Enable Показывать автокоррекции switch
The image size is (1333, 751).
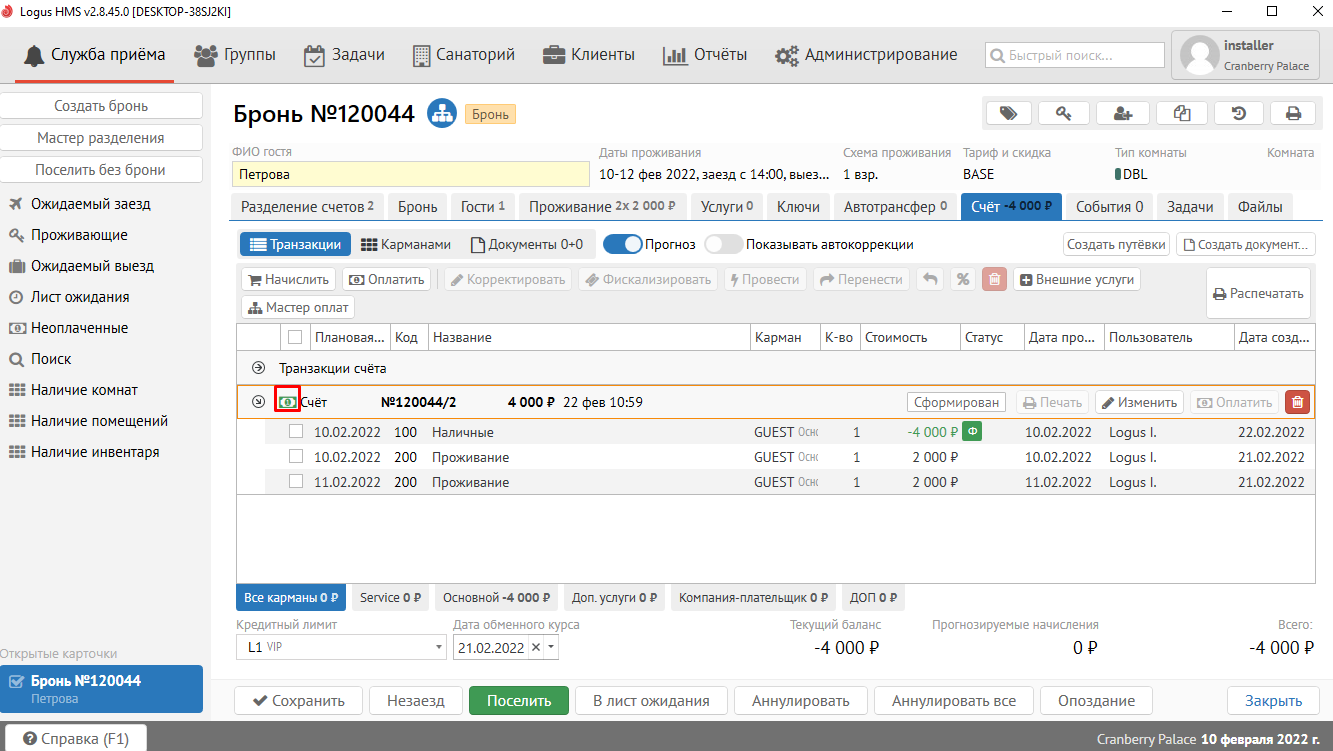(x=723, y=244)
